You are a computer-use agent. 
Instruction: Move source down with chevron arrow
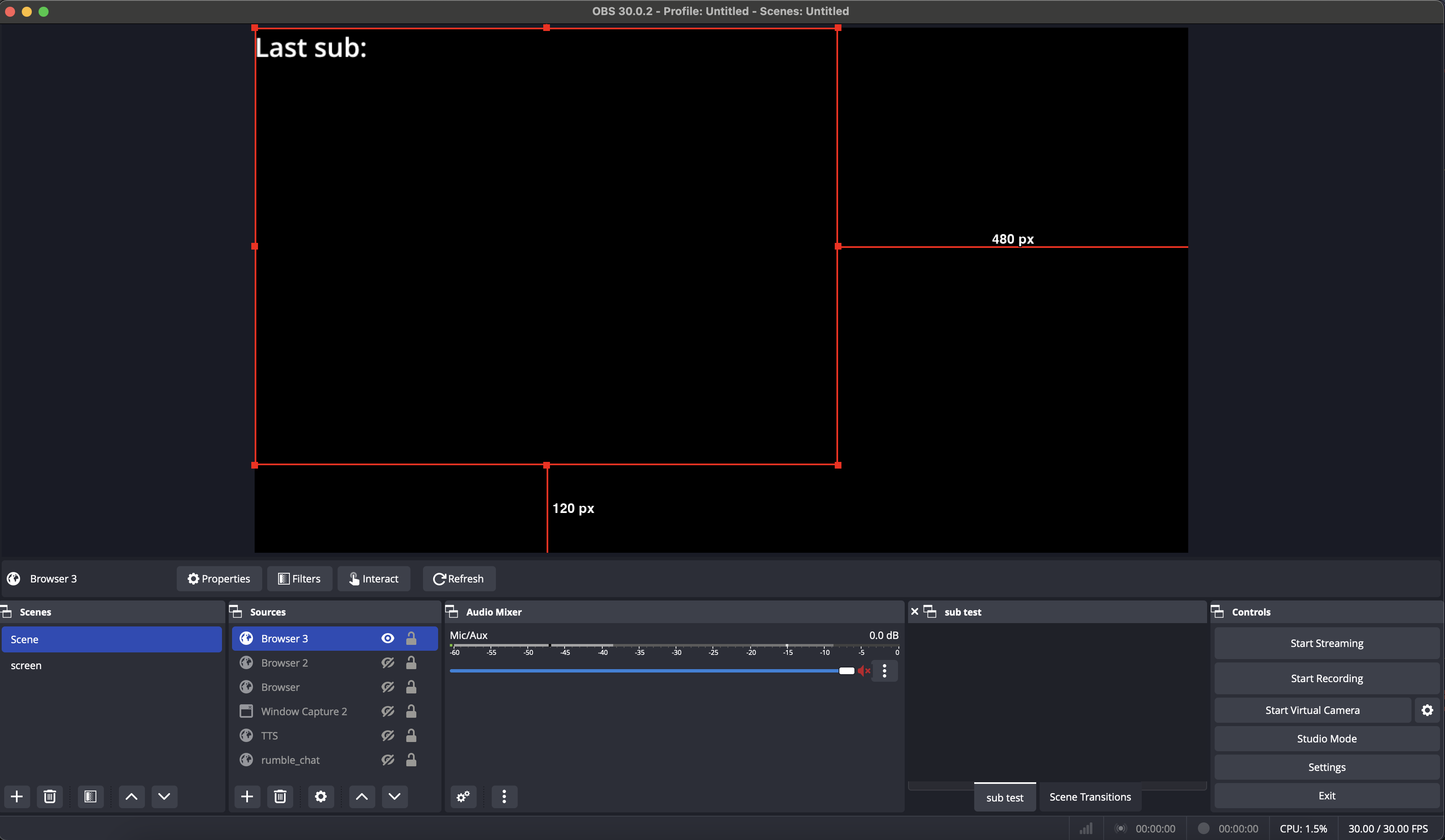(x=395, y=796)
